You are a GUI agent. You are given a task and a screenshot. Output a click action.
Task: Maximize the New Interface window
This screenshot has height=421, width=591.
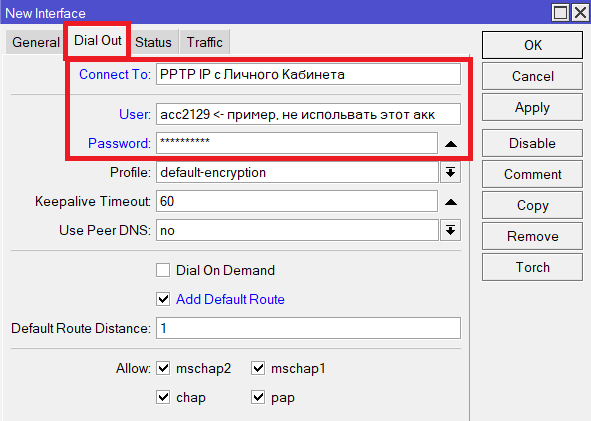click(x=560, y=13)
